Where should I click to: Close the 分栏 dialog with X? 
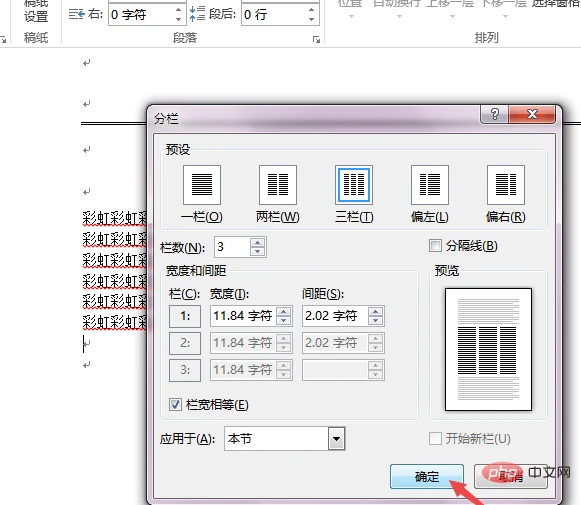[x=532, y=114]
